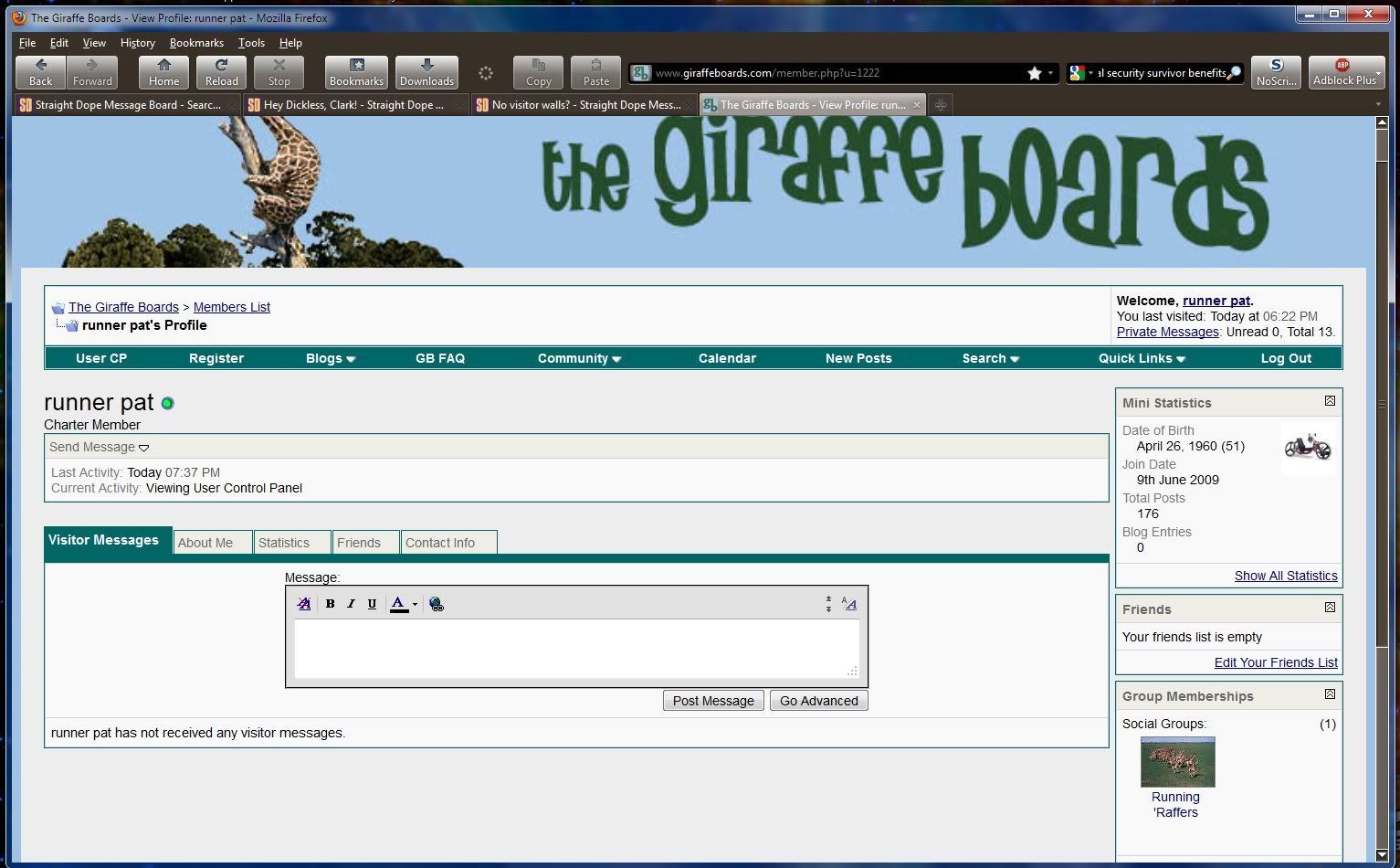Select the Visitor Messages tab
This screenshot has height=868, width=1400.
click(108, 540)
